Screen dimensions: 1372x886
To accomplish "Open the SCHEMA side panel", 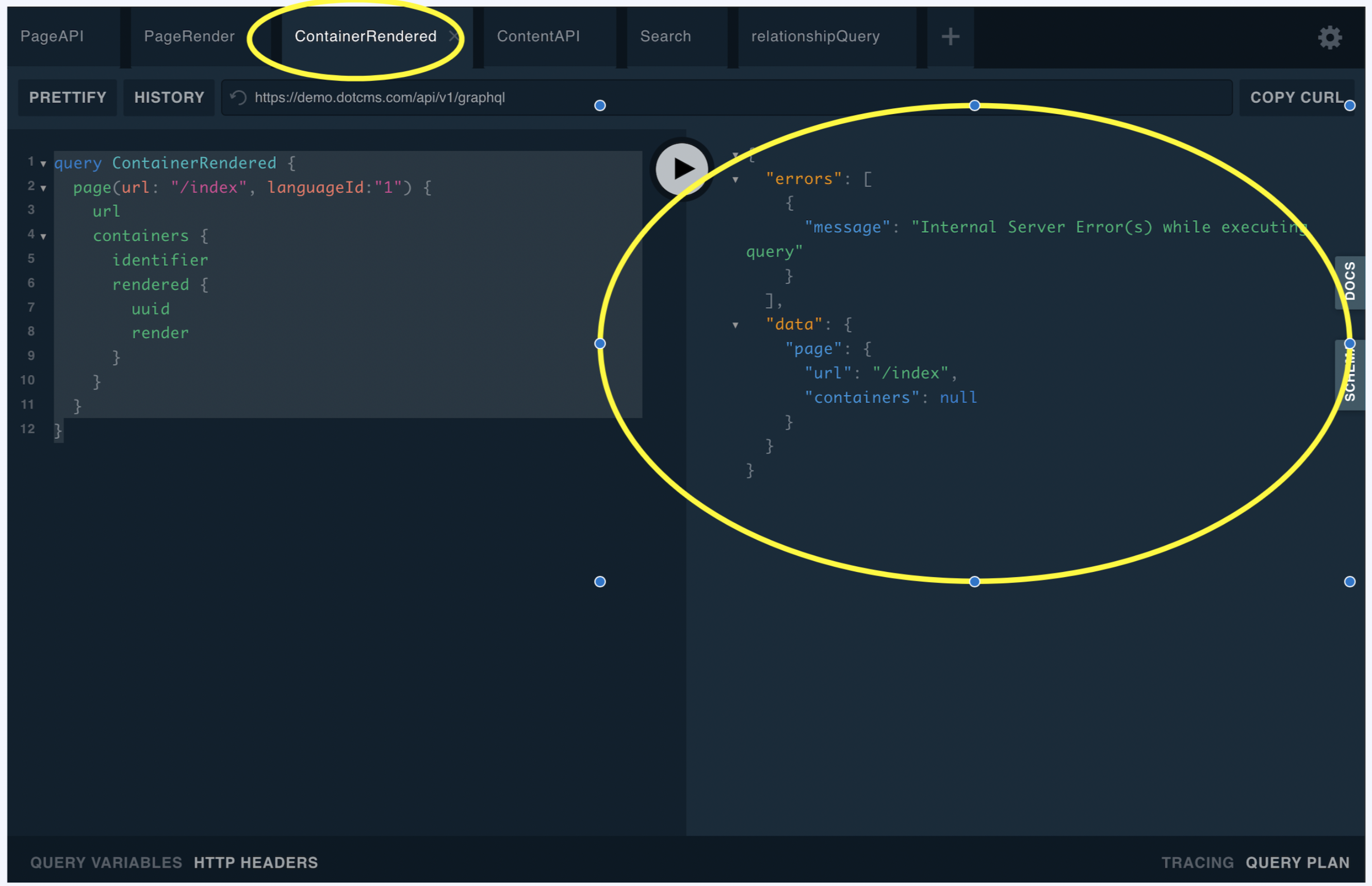I will point(1350,375).
